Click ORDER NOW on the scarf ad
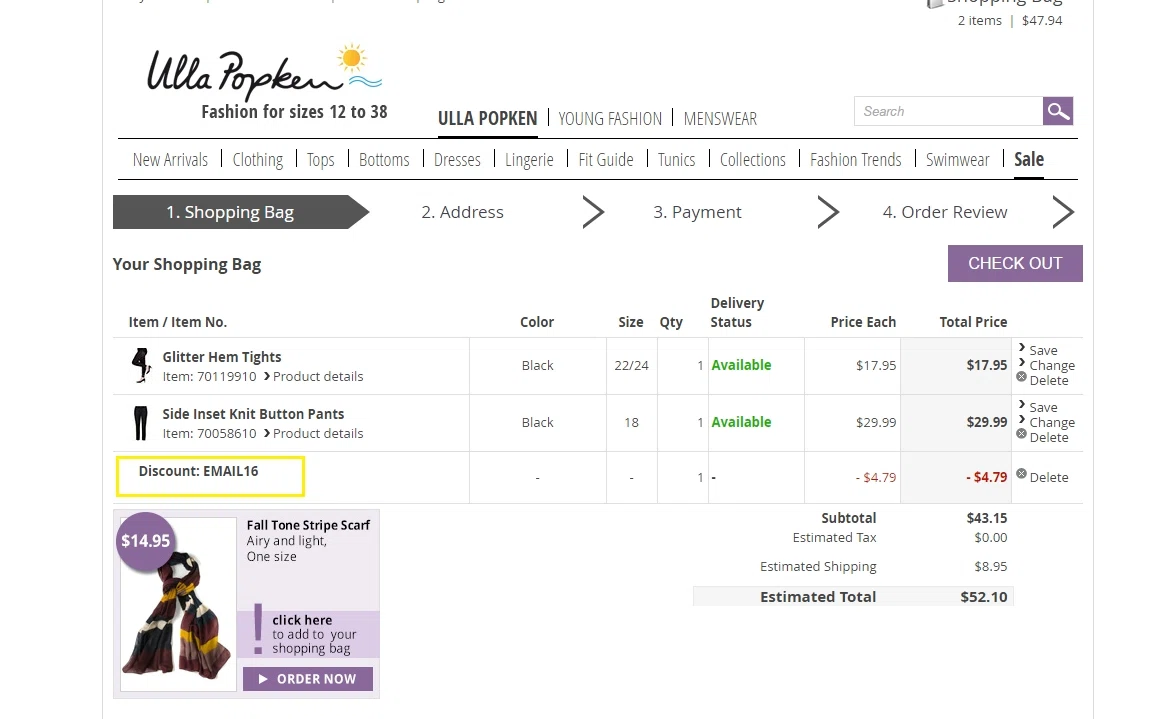The height and width of the screenshot is (719, 1169). (x=308, y=679)
